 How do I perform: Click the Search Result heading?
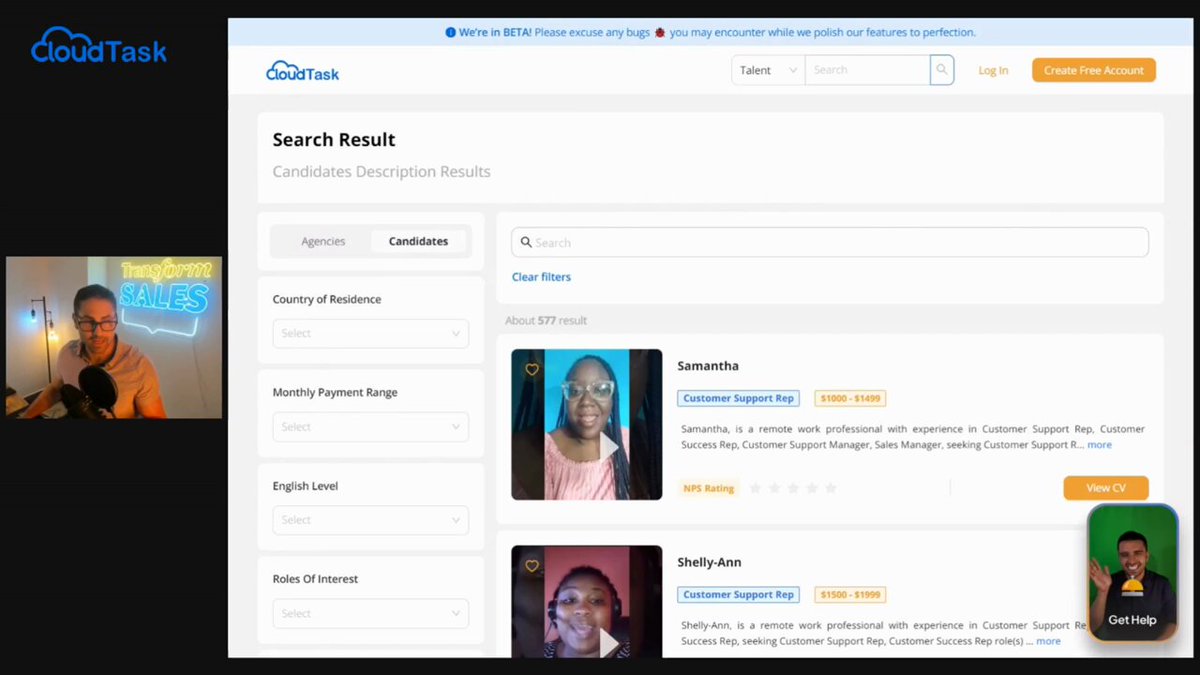click(334, 140)
